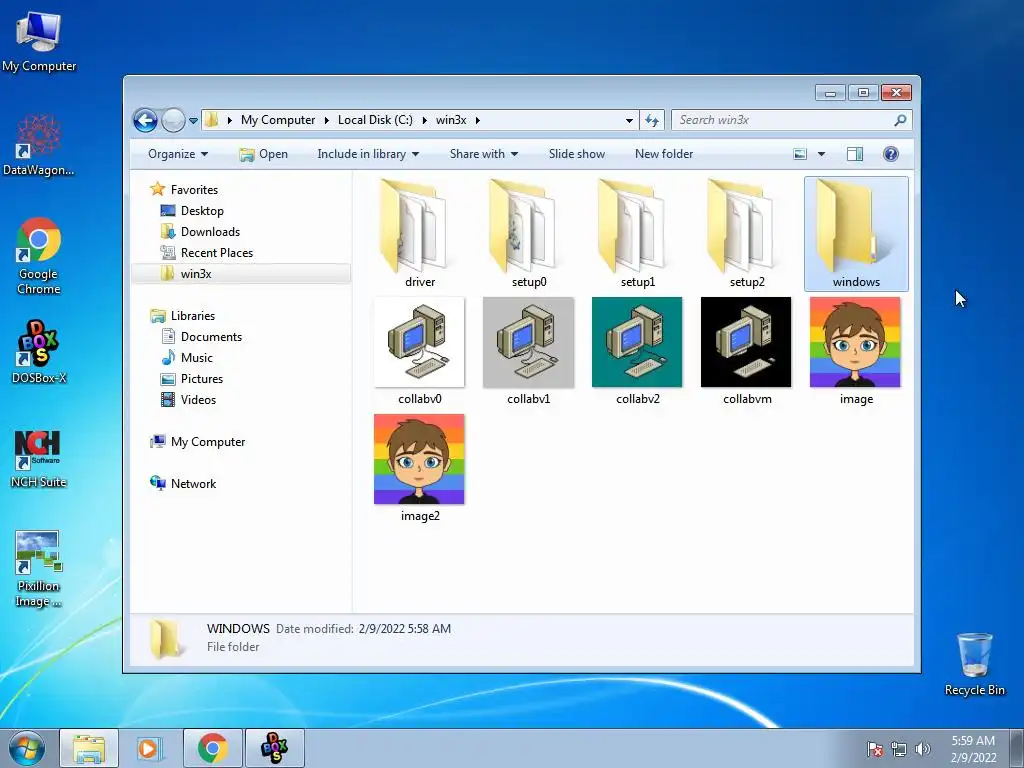Open DOSBox-X from the taskbar
The height and width of the screenshot is (768, 1024).
[x=274, y=748]
